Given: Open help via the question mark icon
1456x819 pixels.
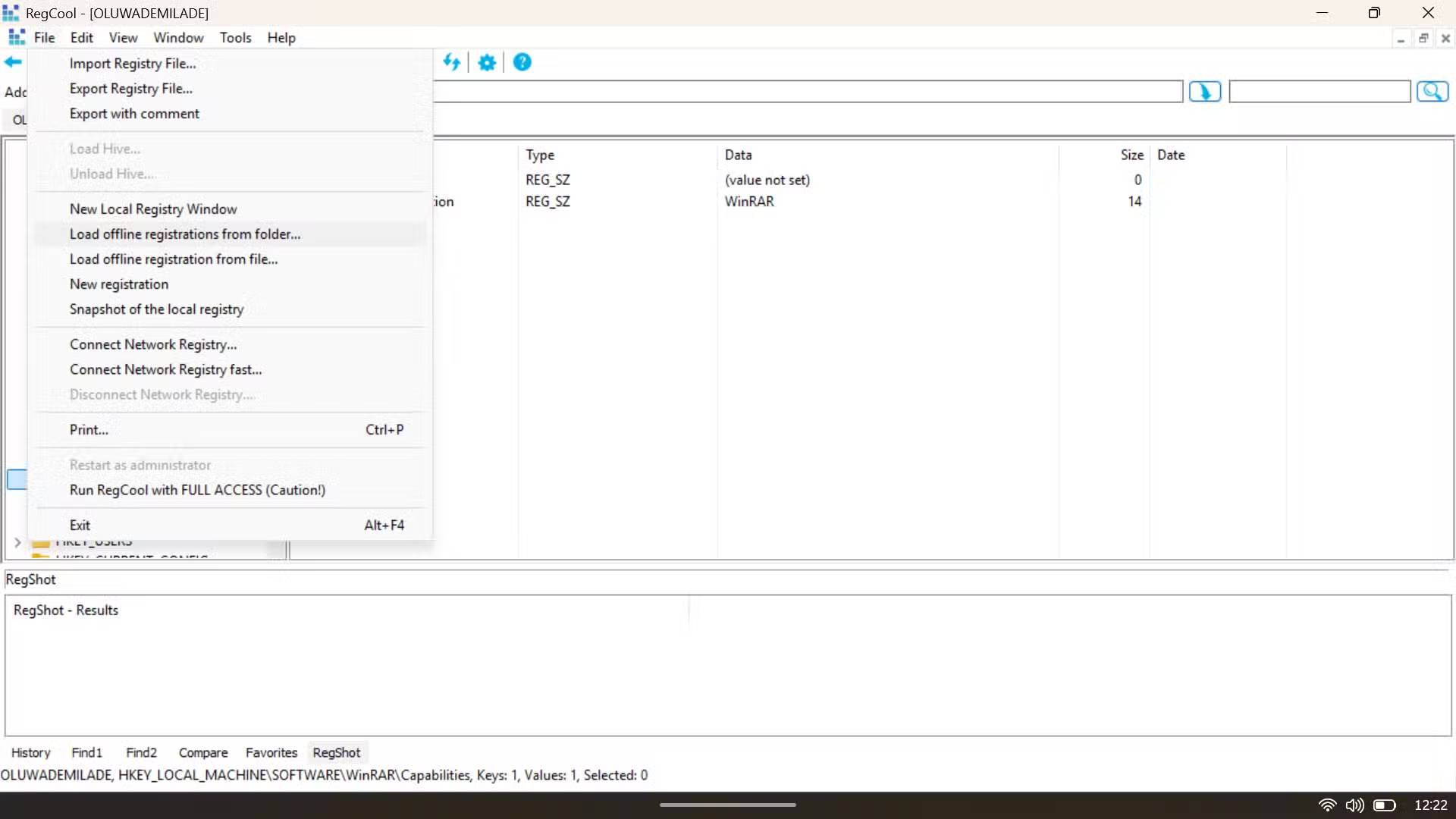Looking at the screenshot, I should (x=522, y=62).
